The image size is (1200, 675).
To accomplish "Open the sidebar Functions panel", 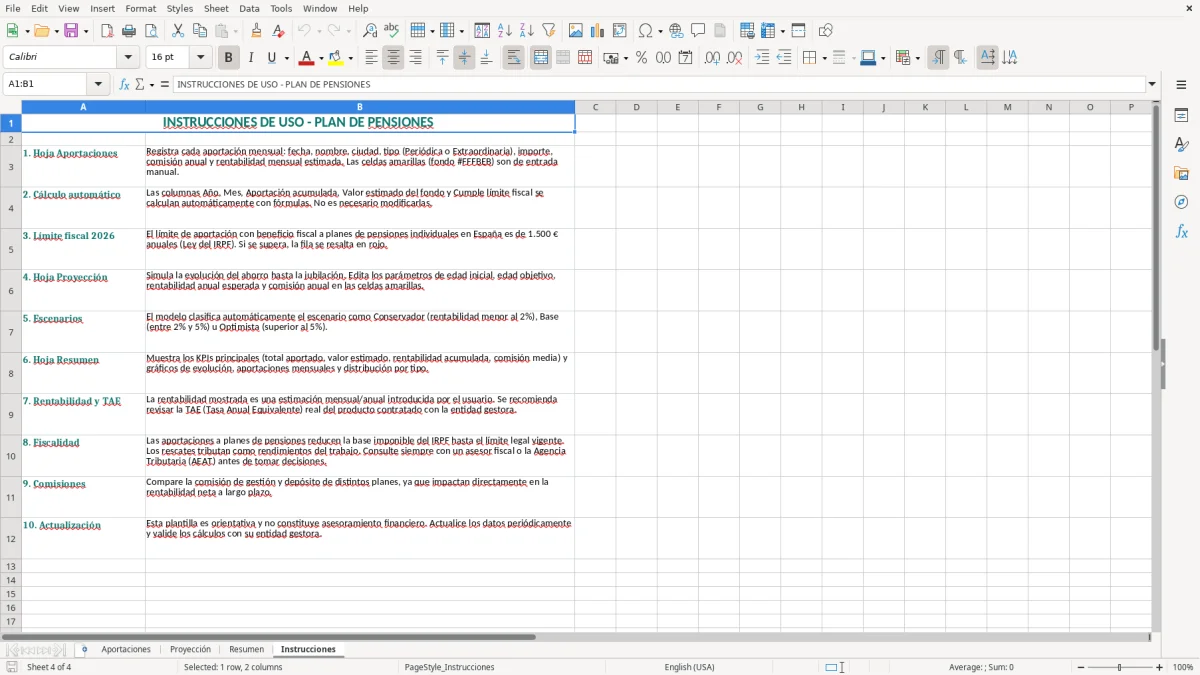I will 1181,231.
